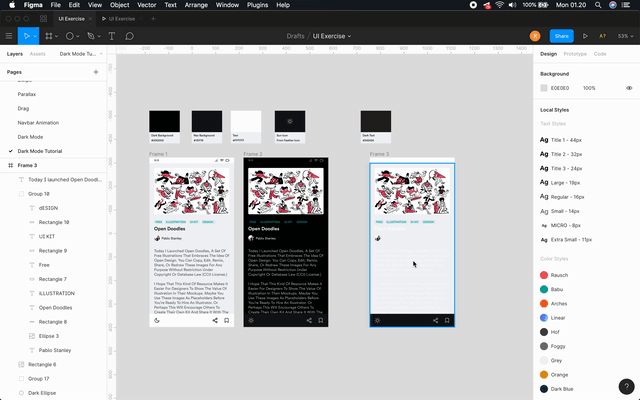Switch to the Assets tab
This screenshot has width=640, height=400.
tap(38, 54)
